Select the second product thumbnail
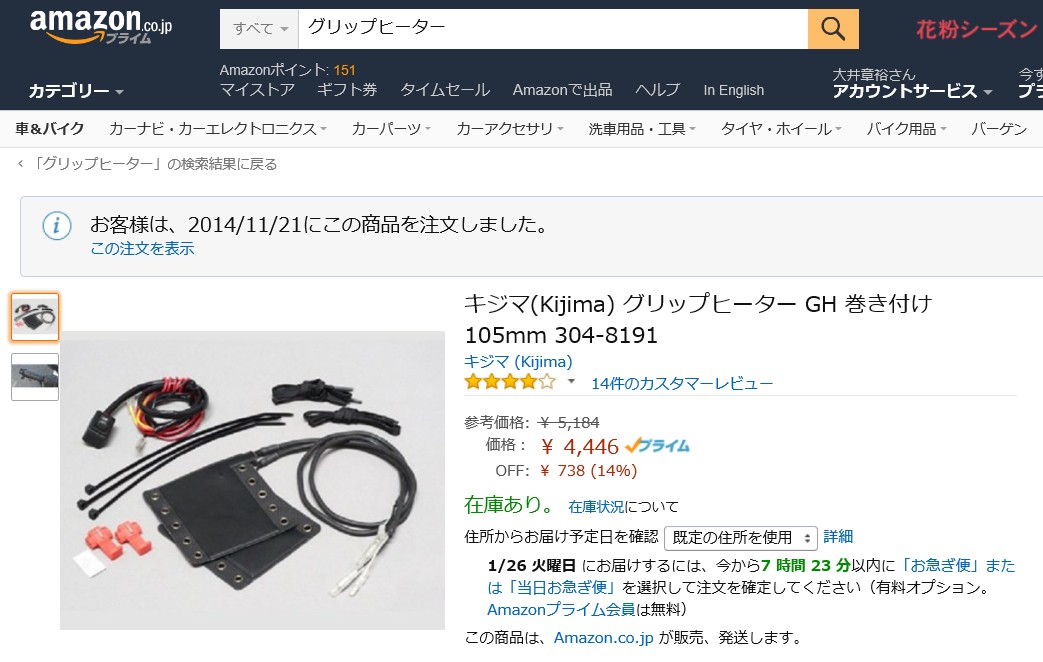Screen dimensions: 1043x662 (x=35, y=377)
